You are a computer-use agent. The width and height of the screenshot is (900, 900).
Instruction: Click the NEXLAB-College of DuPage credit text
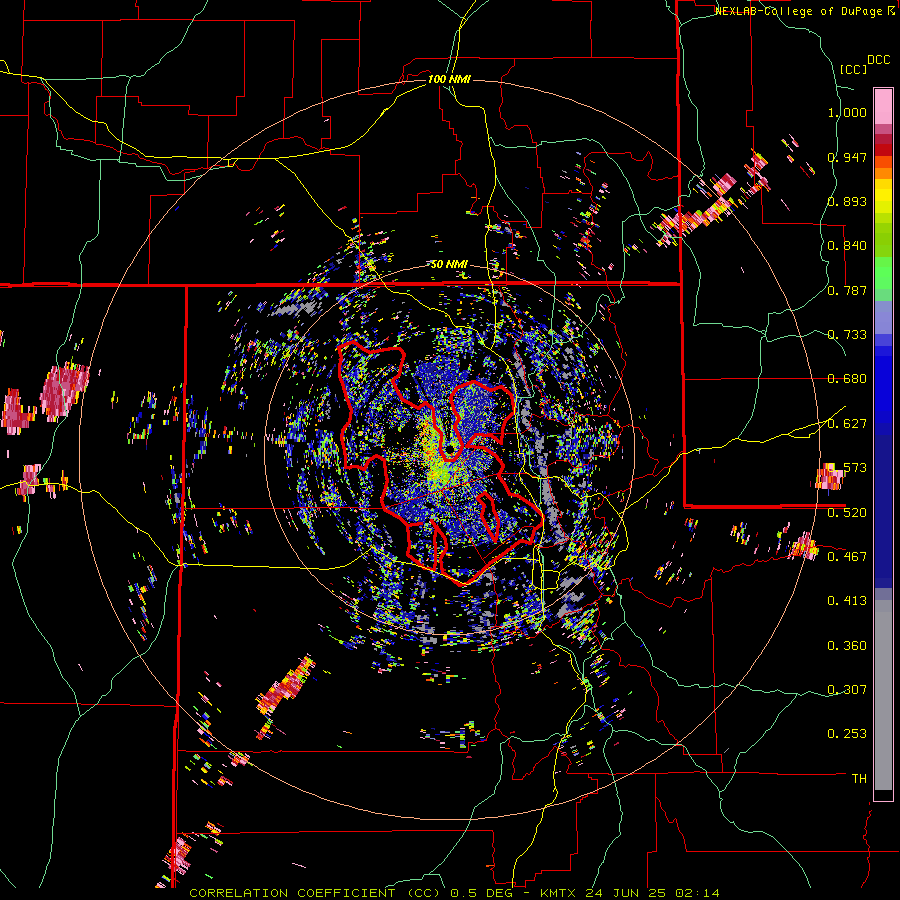800,11
